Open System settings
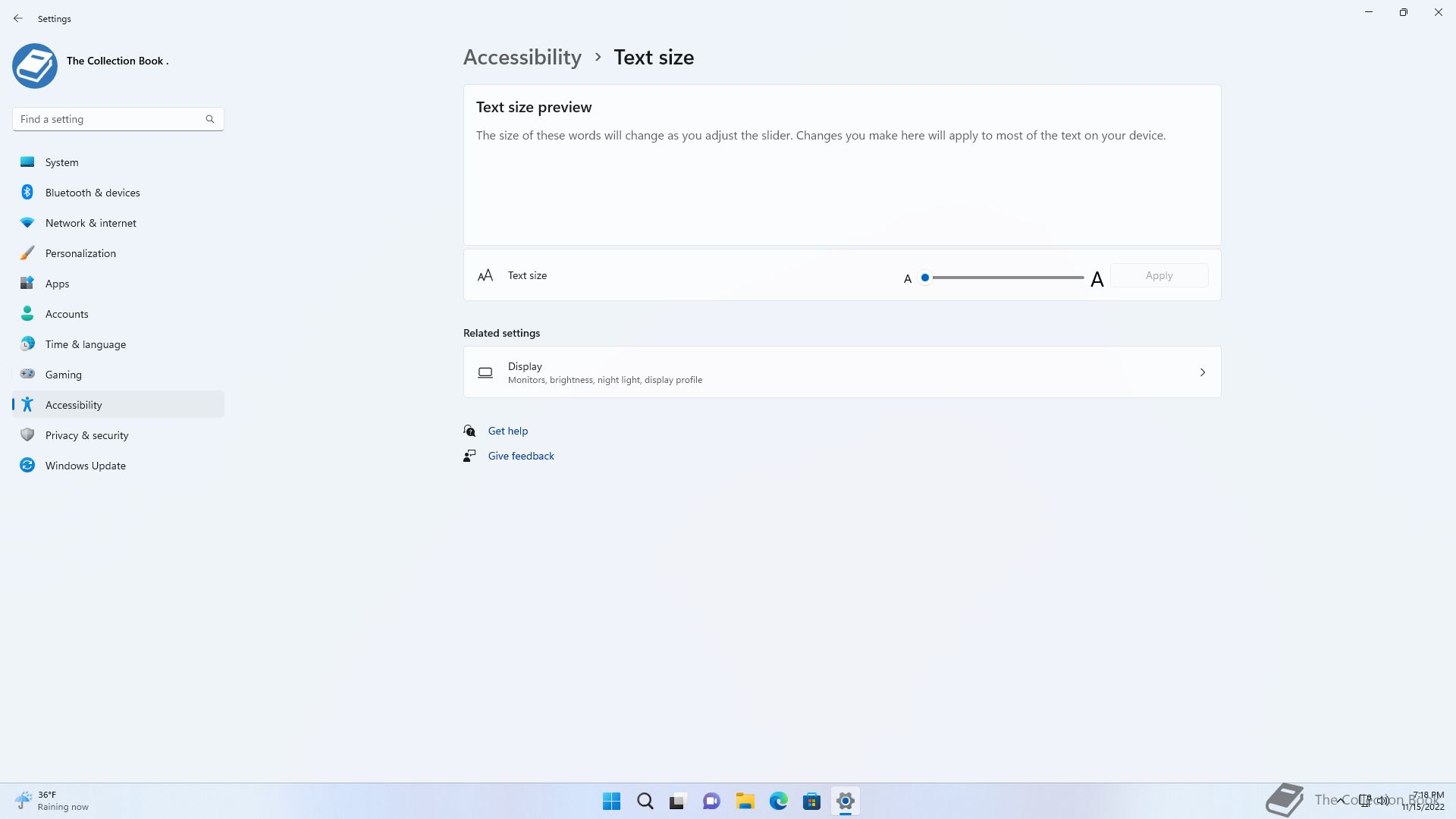This screenshot has width=1456, height=819. point(118,162)
